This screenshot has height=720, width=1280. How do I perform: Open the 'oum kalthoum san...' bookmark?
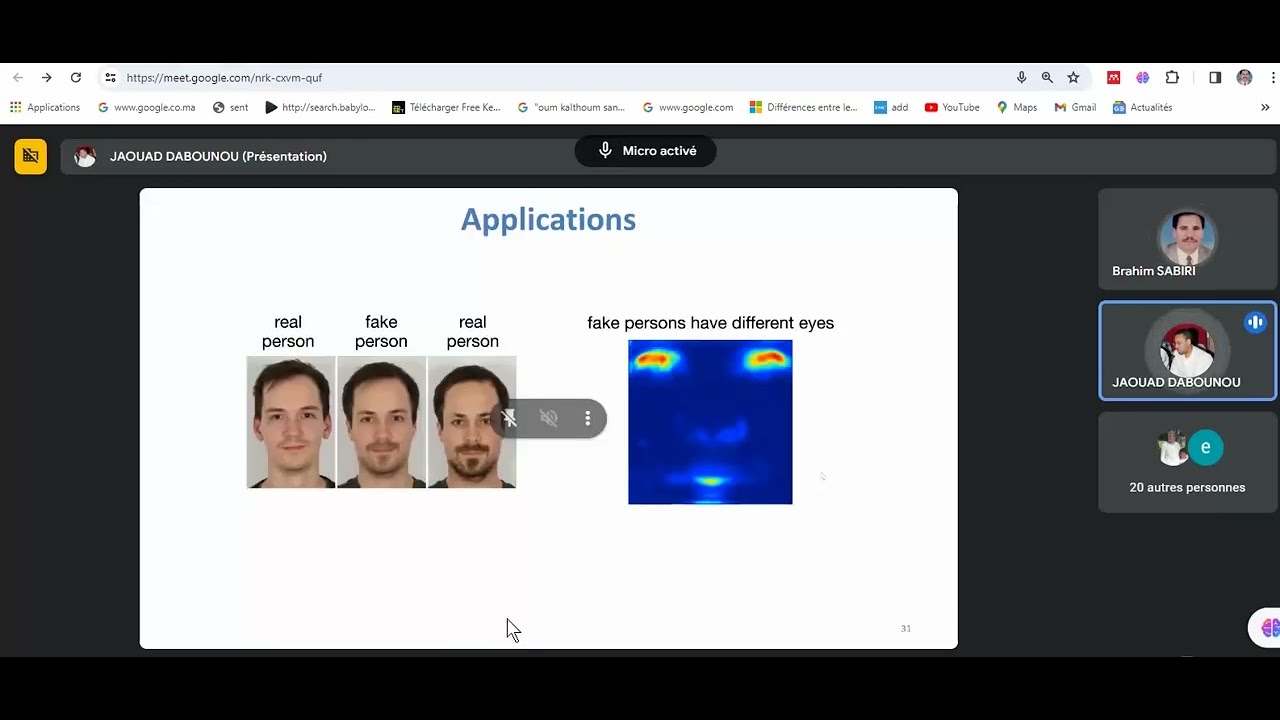(571, 107)
